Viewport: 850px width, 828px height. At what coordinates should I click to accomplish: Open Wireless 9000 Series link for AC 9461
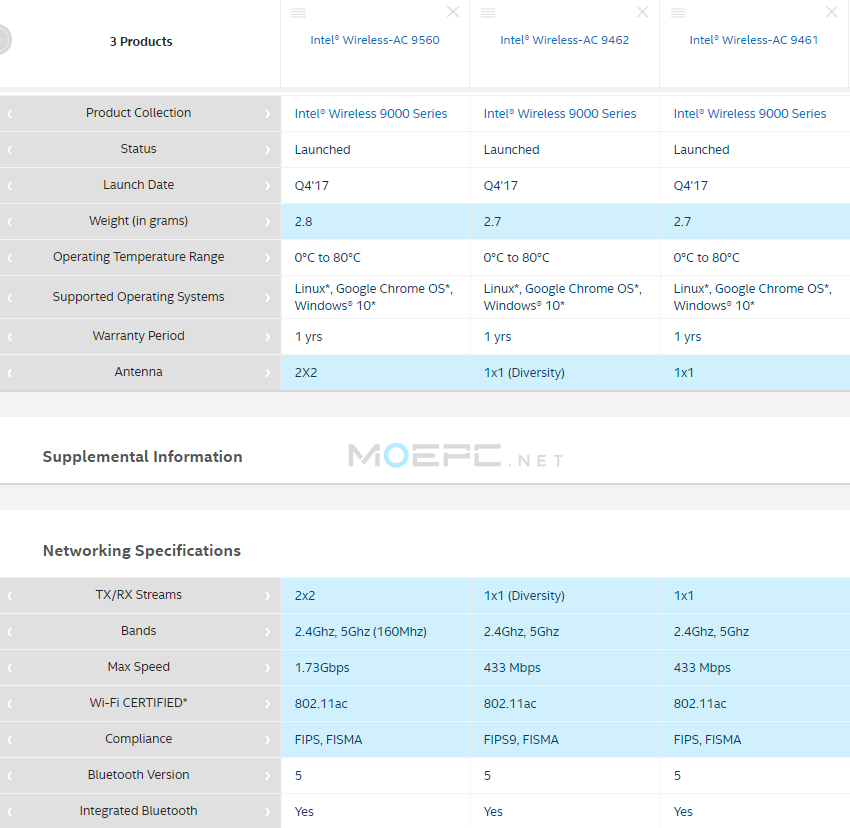(750, 113)
